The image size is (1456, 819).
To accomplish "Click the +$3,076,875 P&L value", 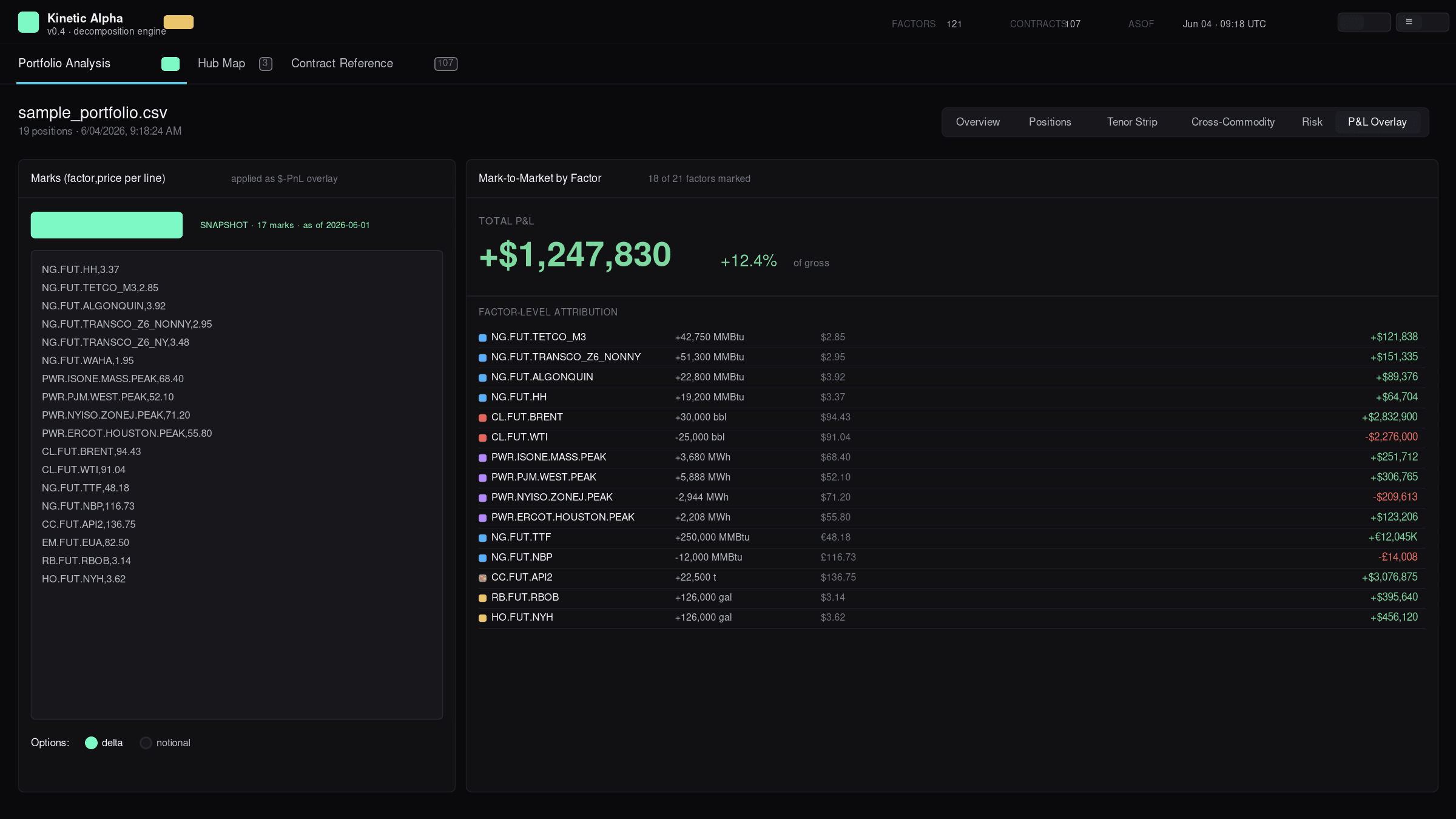I will (1390, 578).
